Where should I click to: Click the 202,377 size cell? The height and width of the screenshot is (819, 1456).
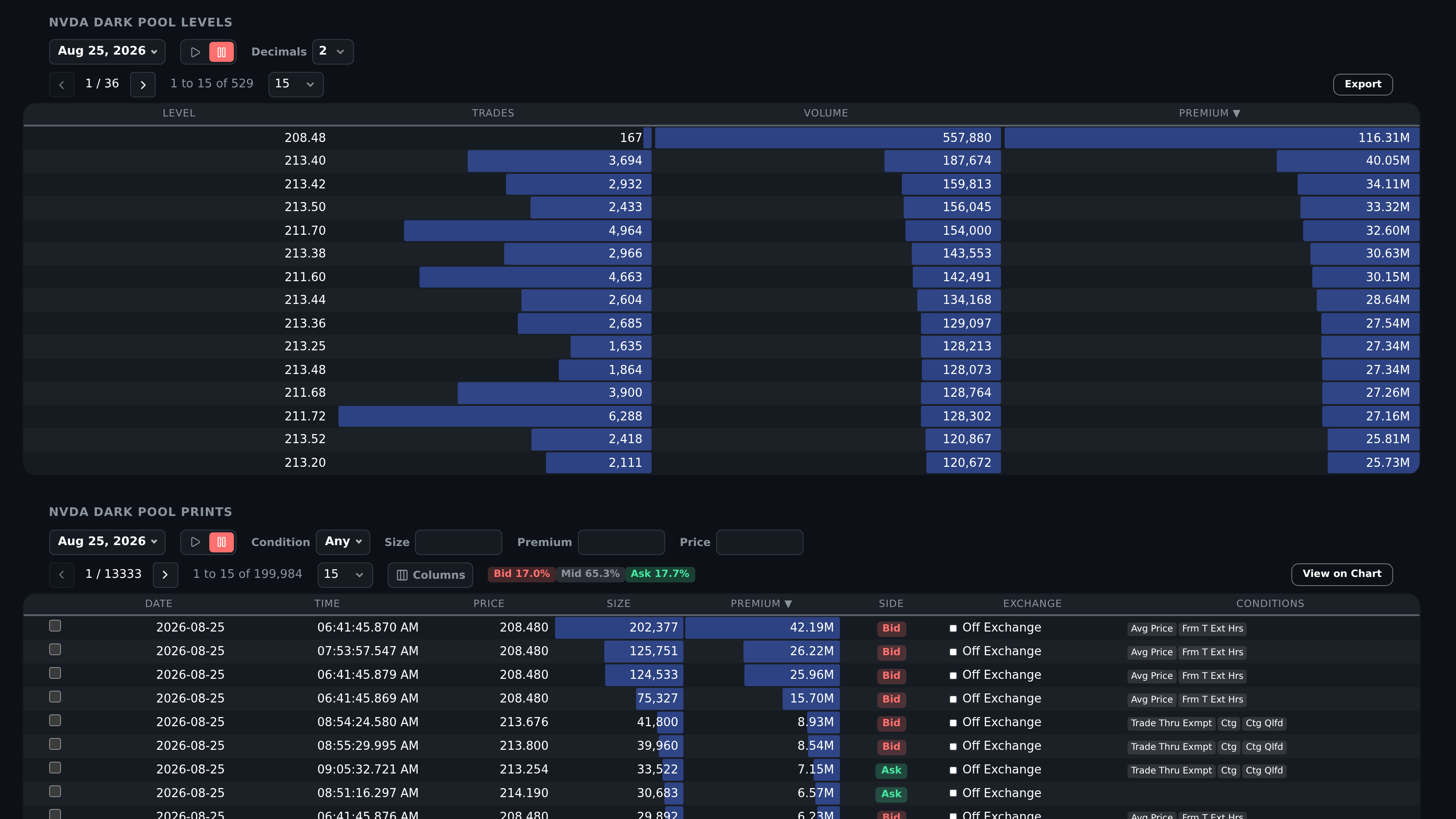619,627
